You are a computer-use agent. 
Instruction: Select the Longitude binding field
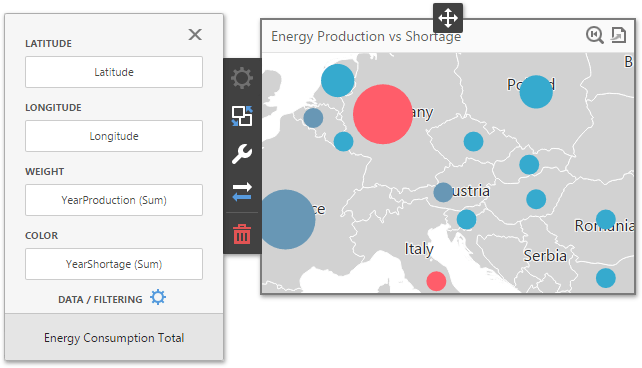tap(114, 136)
